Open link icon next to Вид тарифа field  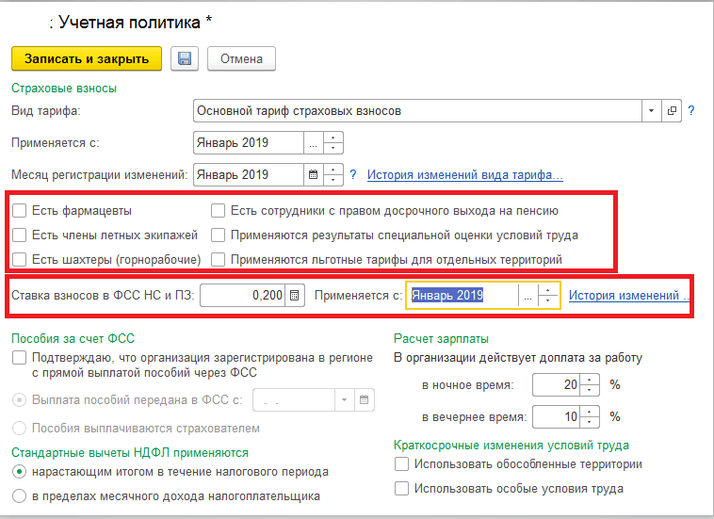tap(672, 110)
